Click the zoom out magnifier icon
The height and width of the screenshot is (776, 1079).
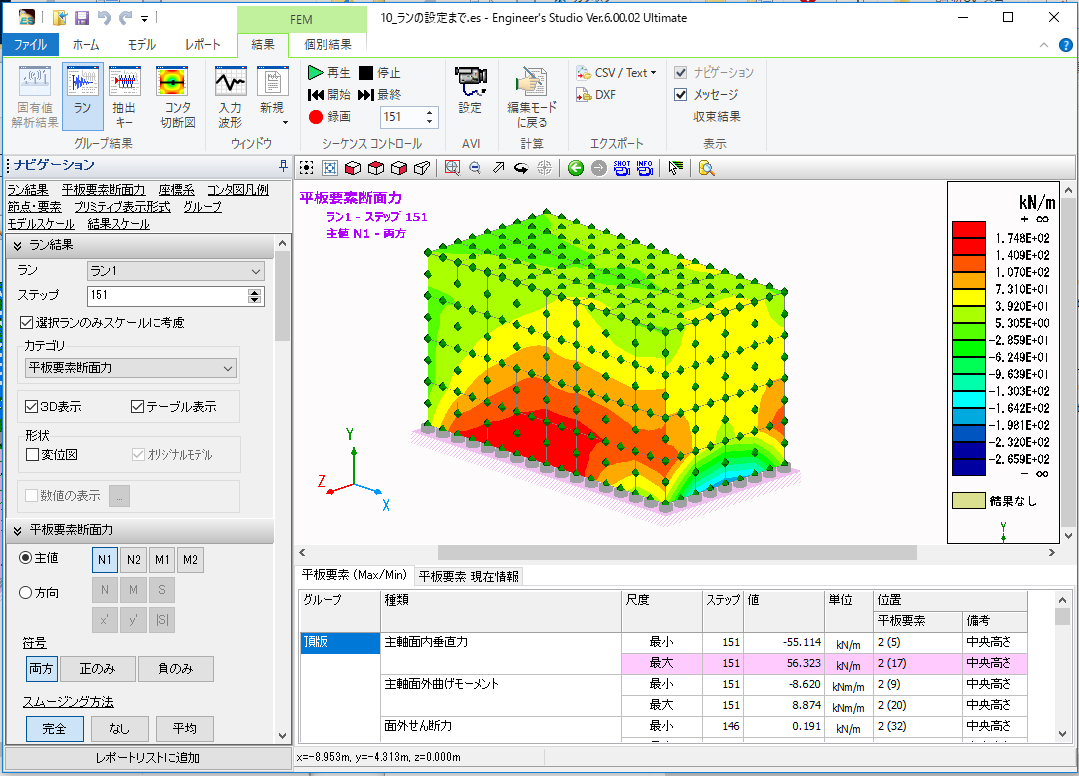pyautogui.click(x=475, y=168)
